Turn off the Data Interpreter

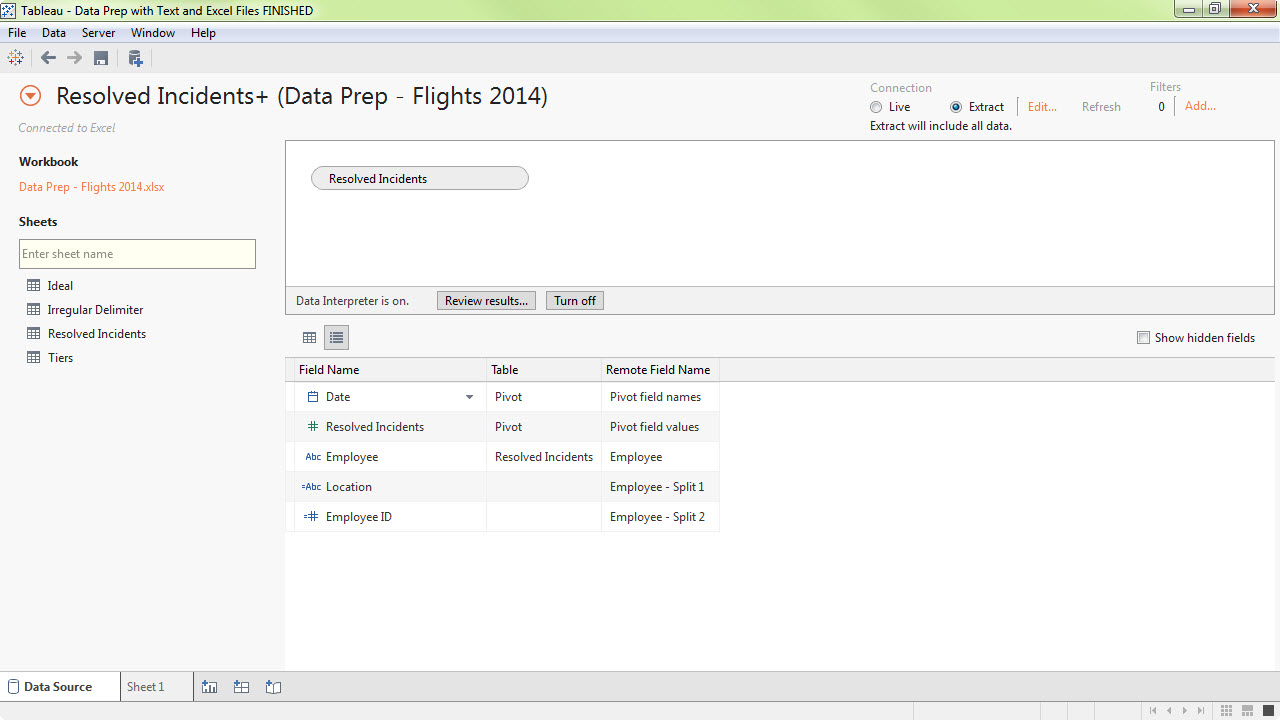click(574, 300)
